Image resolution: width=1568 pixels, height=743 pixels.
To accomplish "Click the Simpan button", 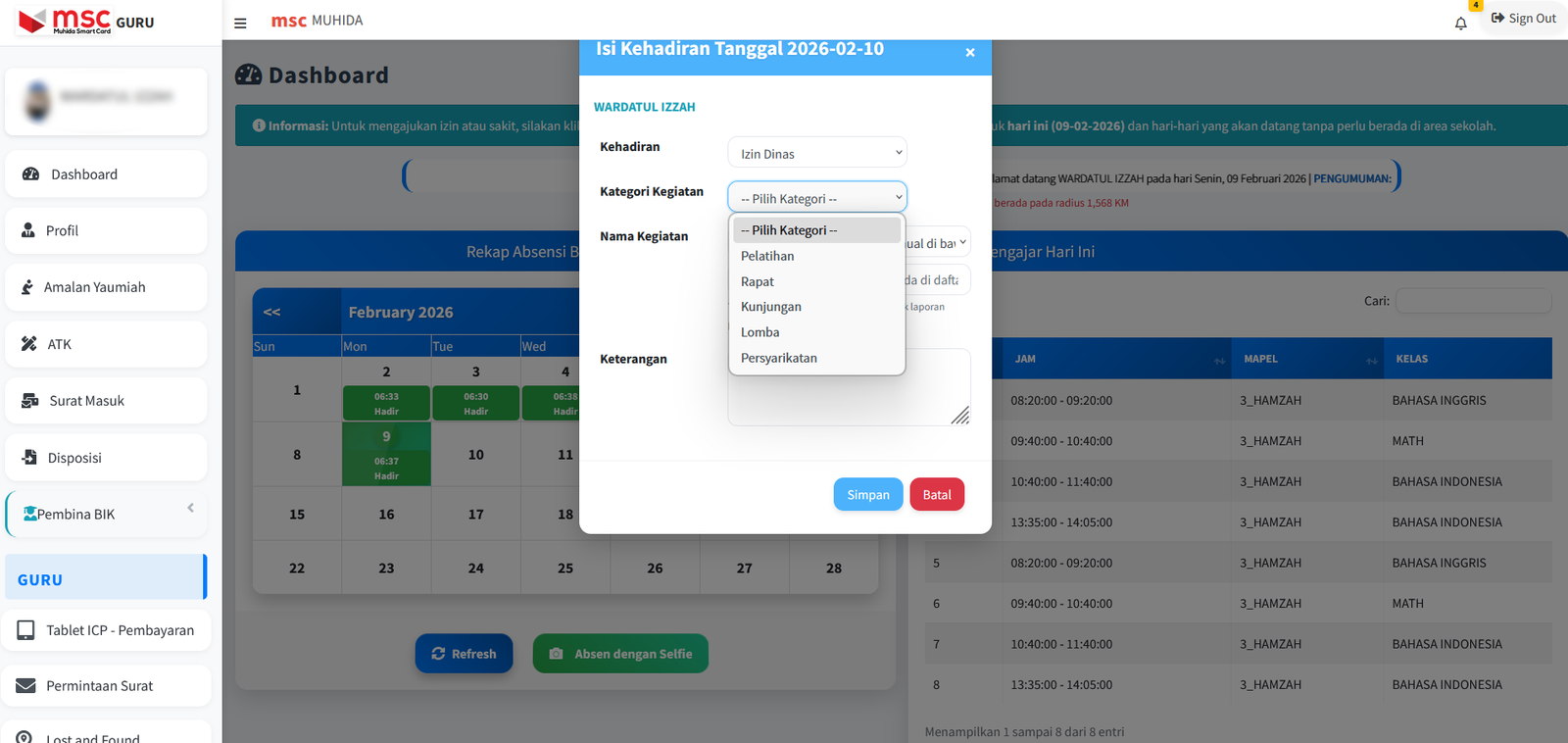I will [x=867, y=495].
